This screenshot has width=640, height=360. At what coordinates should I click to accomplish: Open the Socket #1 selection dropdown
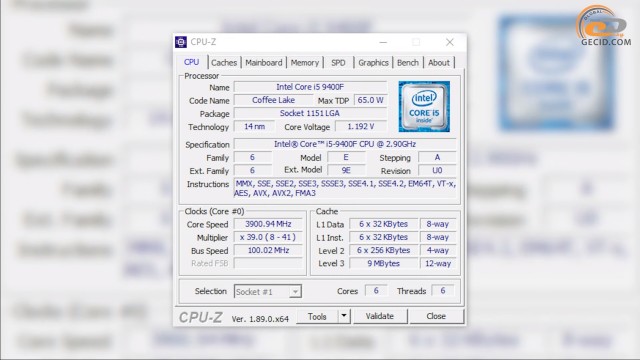point(268,291)
